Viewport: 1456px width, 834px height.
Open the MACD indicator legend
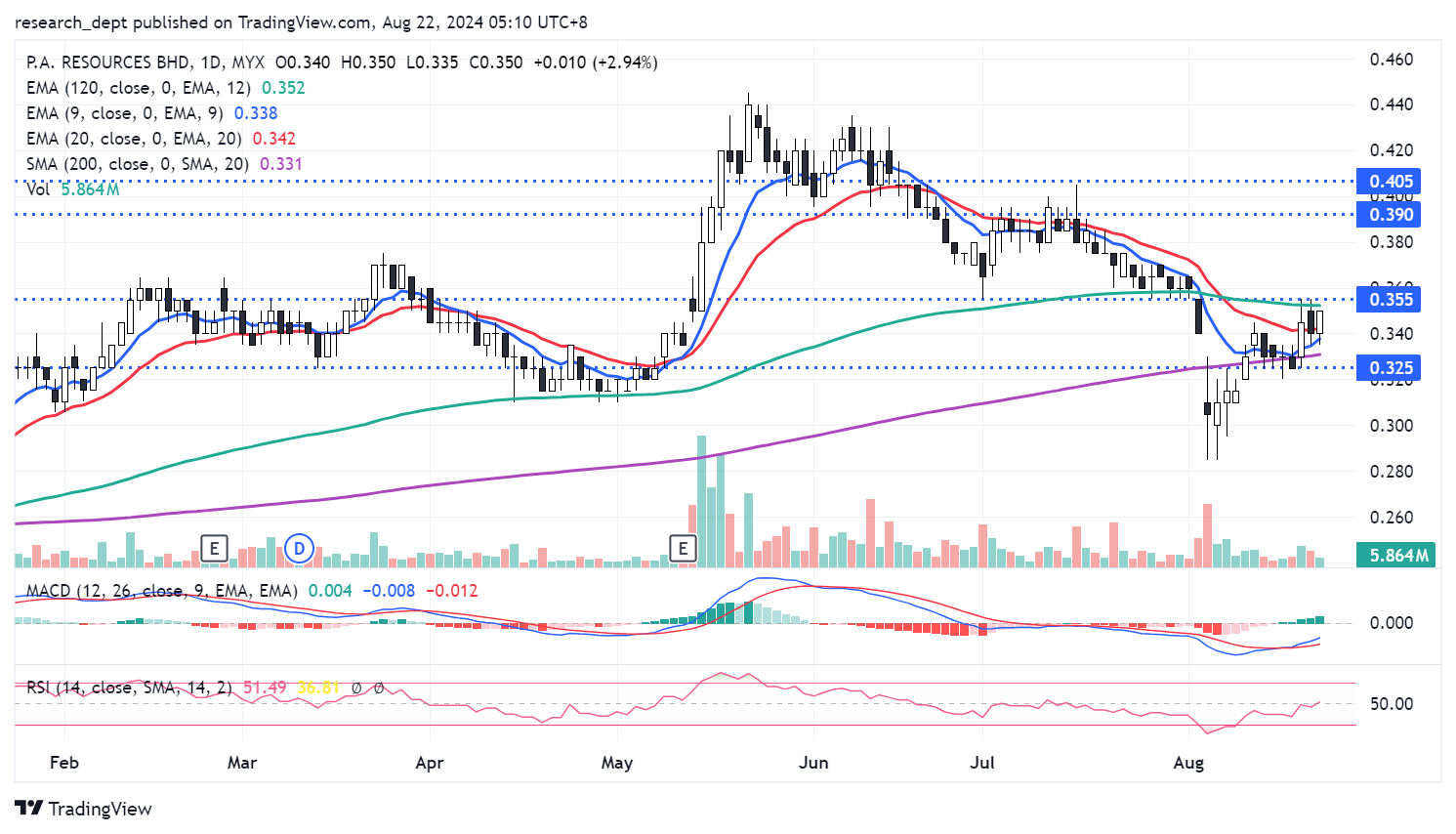coord(161,591)
